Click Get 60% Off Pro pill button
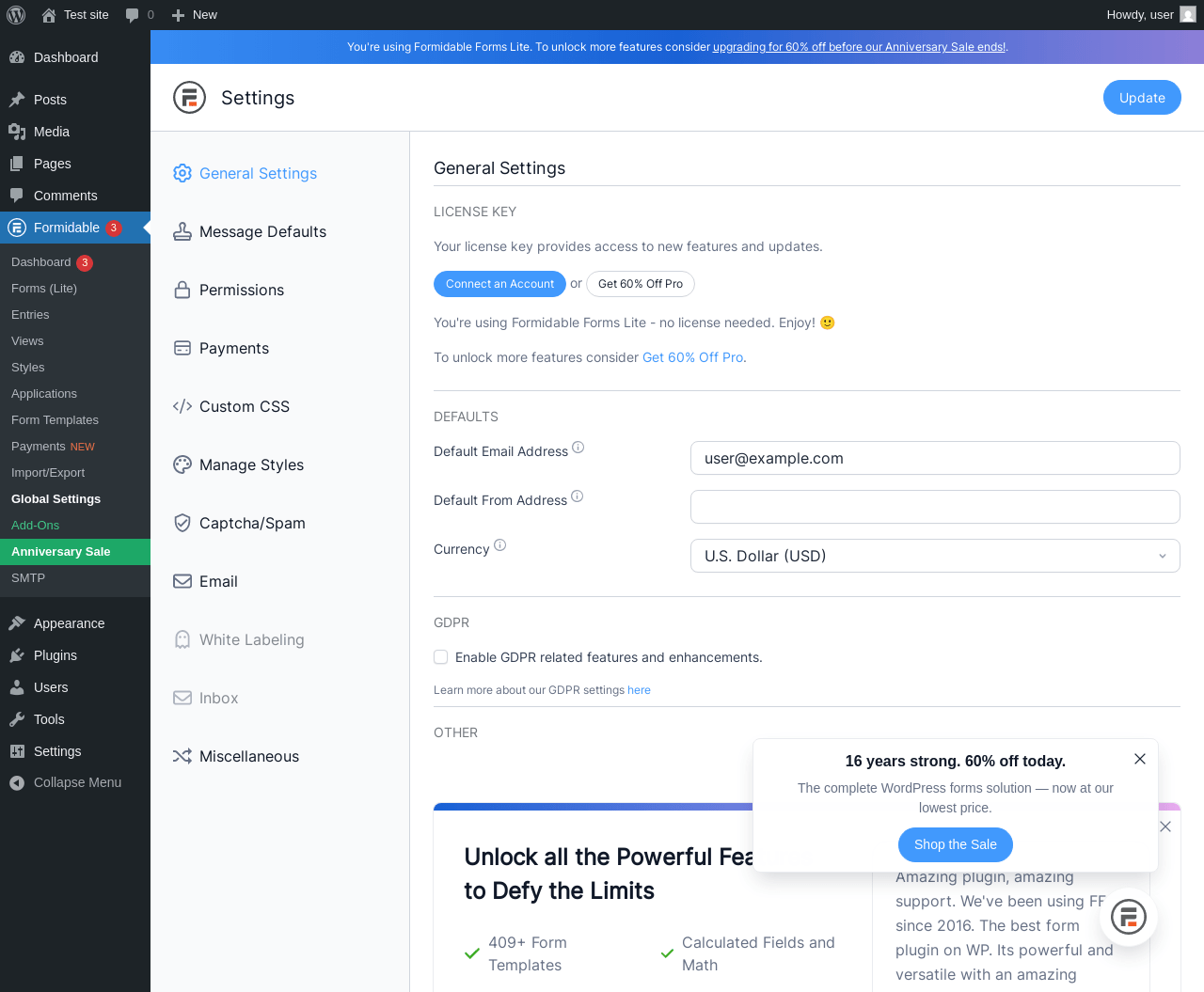1204x992 pixels. (x=641, y=284)
